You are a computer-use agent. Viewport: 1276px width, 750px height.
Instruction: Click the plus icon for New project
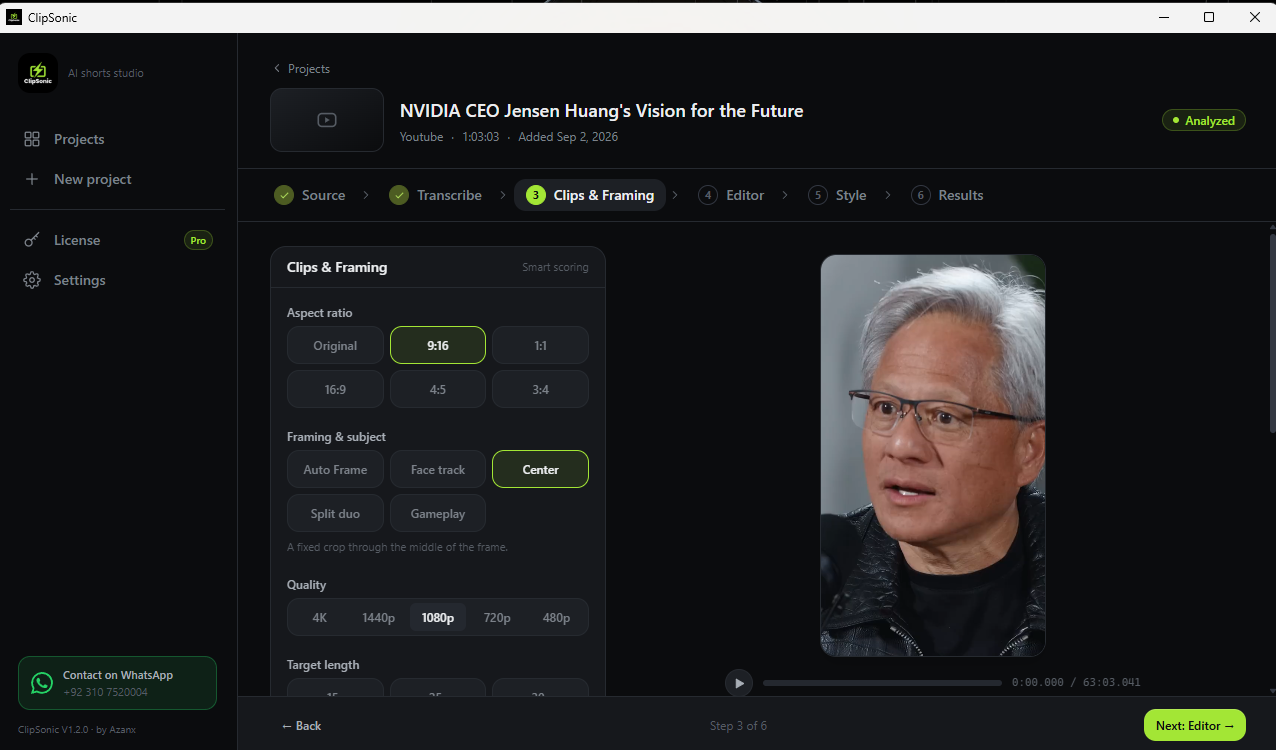pos(32,179)
